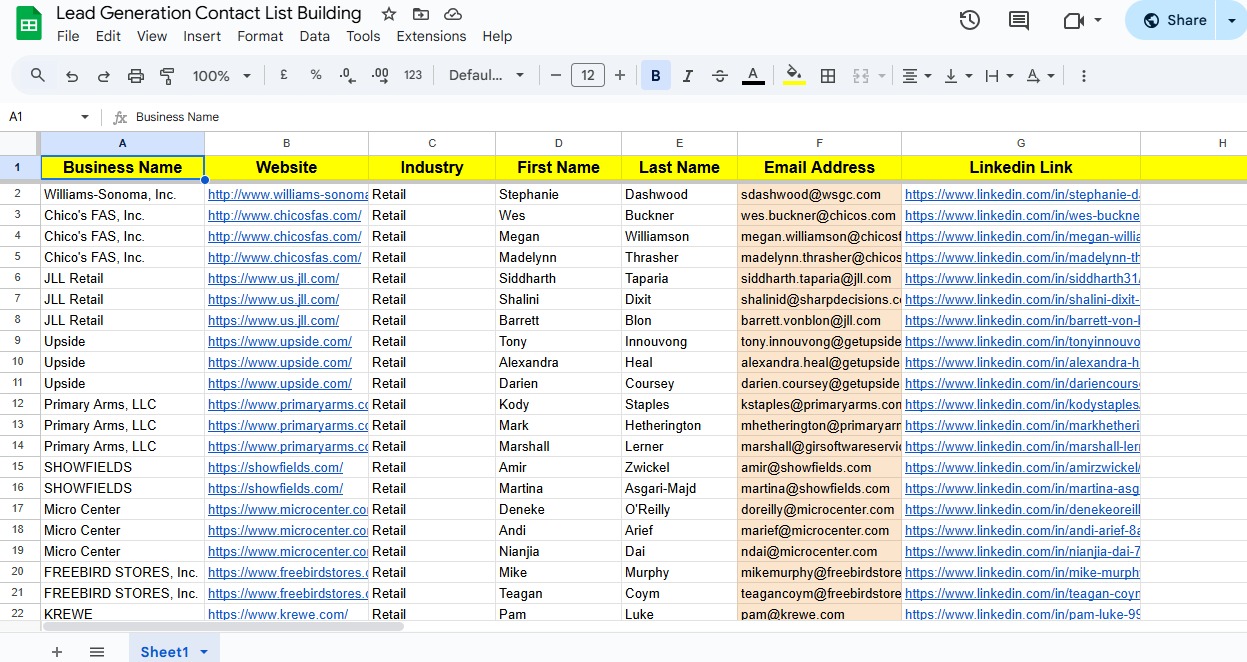Screen dimensions: 1247x662
Task: Open the Extensions menu
Action: [431, 36]
